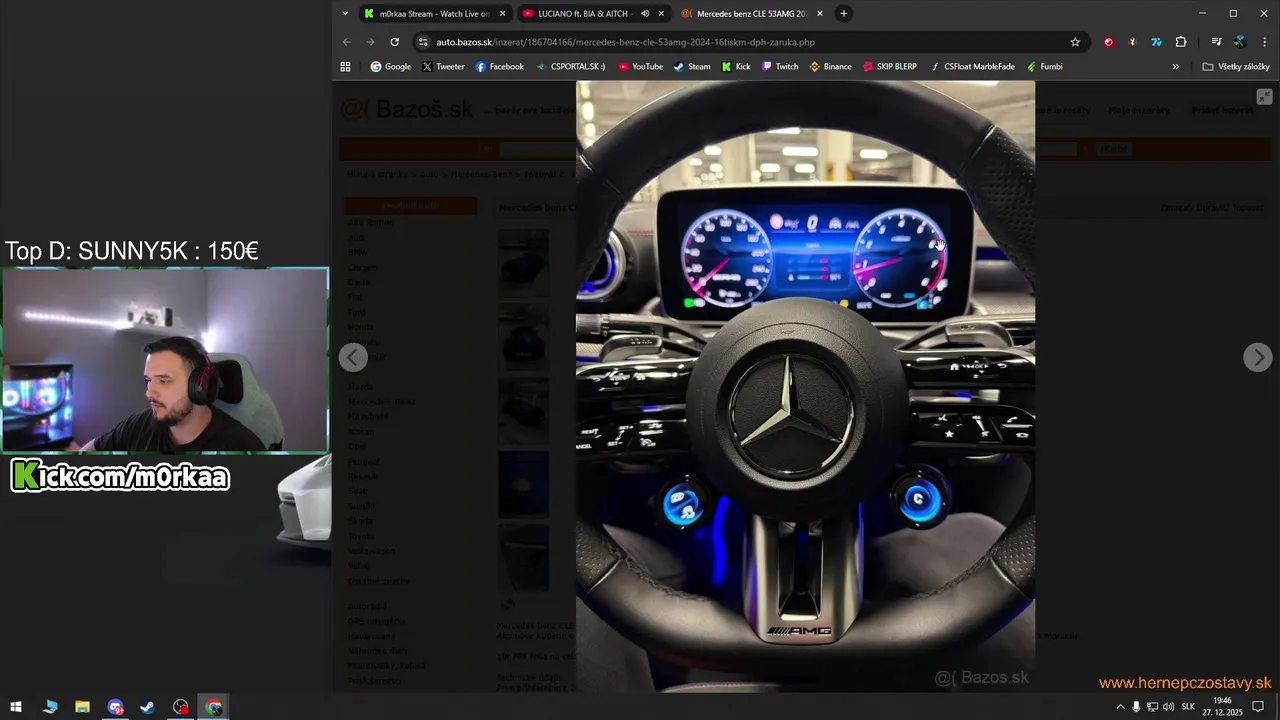Open the media controls button

click(x=1216, y=42)
